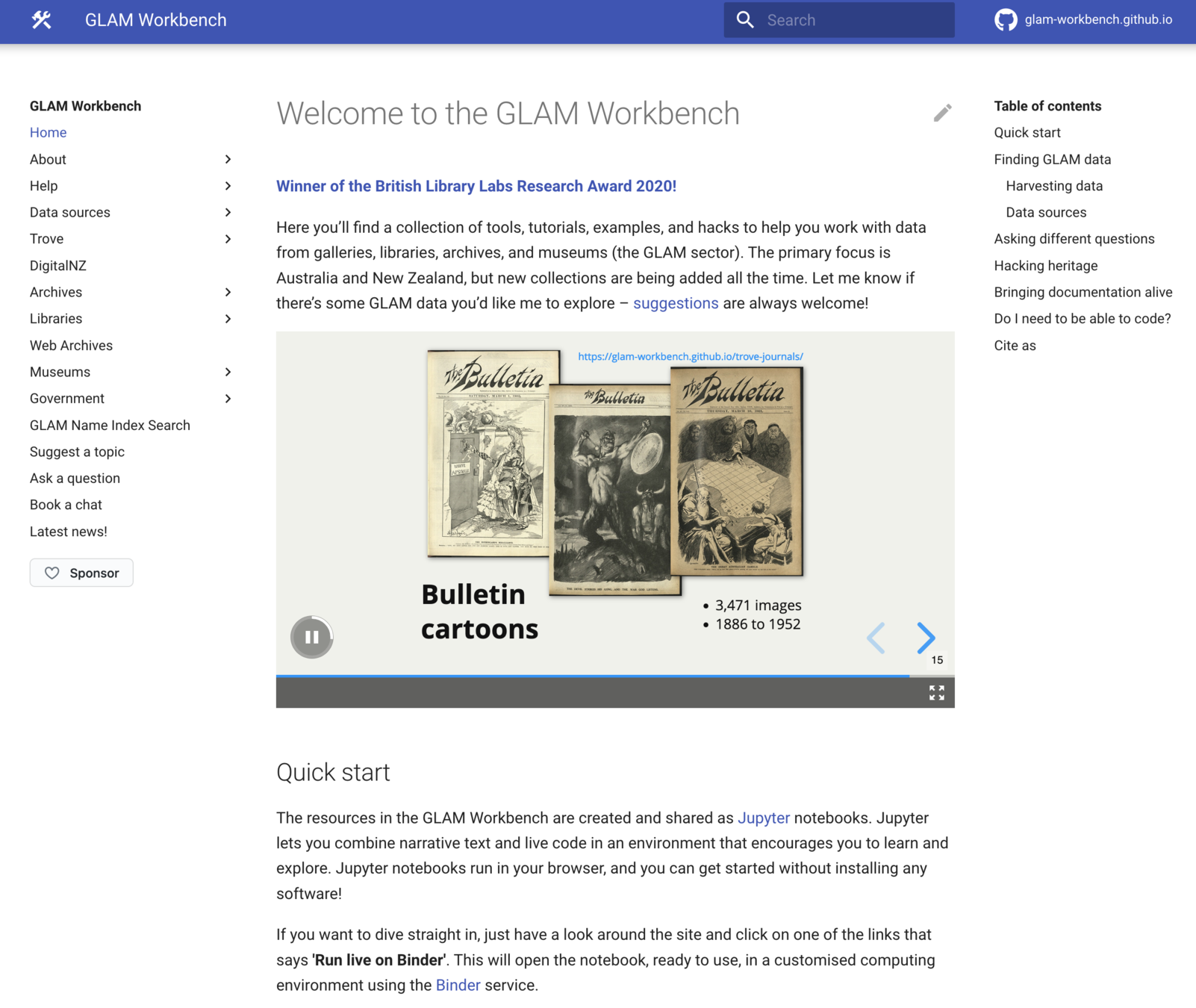The width and height of the screenshot is (1196, 1008).
Task: Click the 'Bulletin cartoons' slide title
Action: (479, 612)
